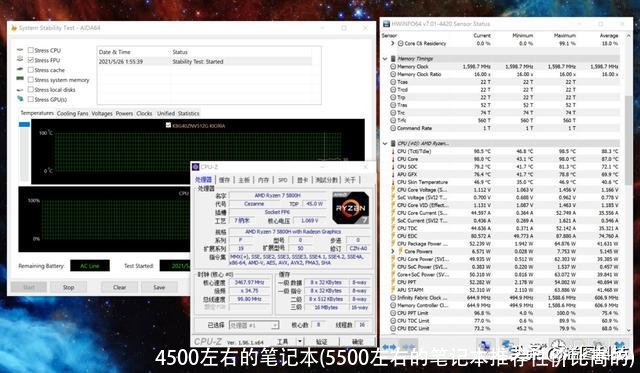Click the Memory Clock sensor icon

click(x=393, y=67)
